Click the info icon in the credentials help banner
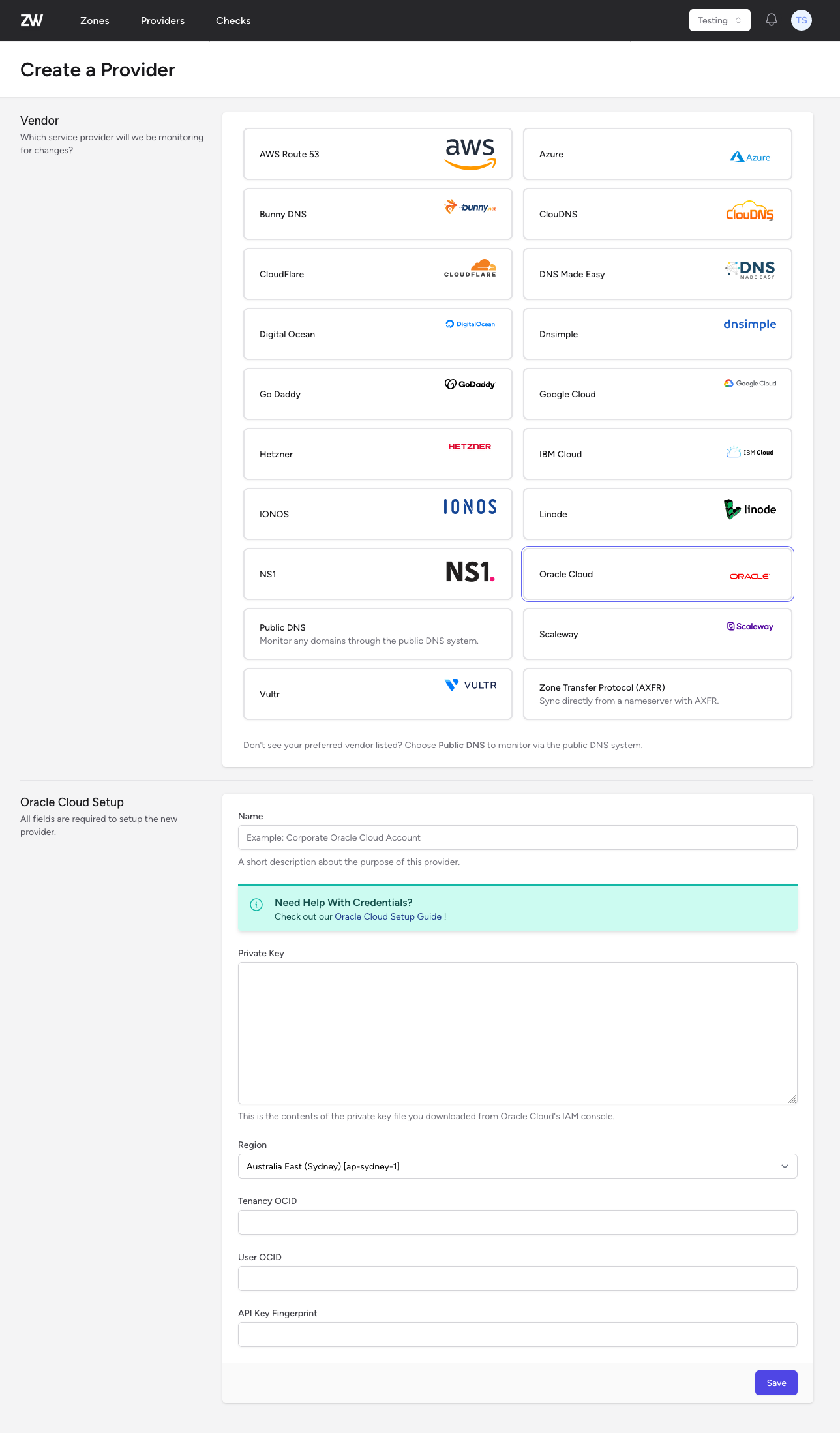The image size is (840, 1433). 256,904
